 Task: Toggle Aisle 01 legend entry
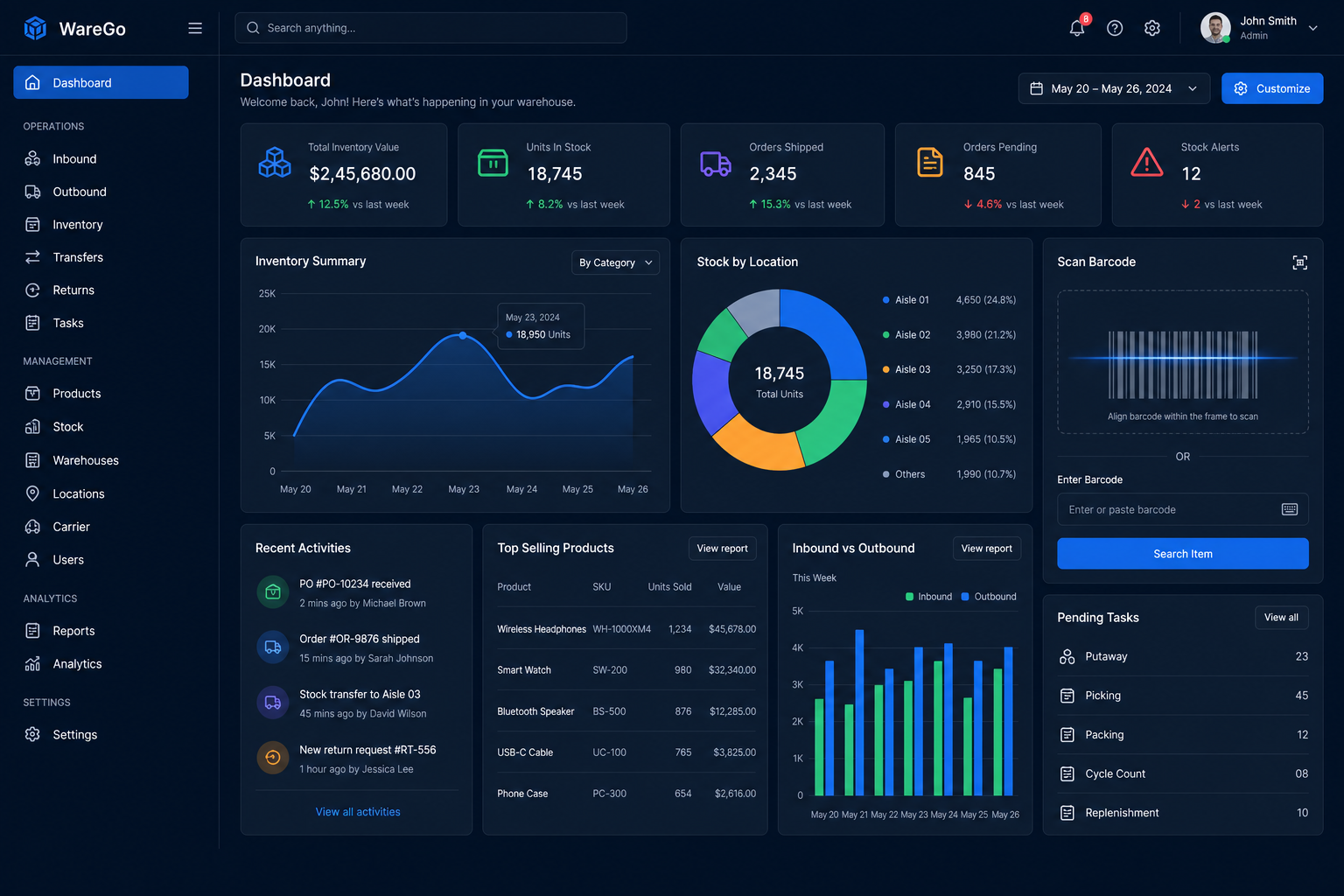coord(906,300)
